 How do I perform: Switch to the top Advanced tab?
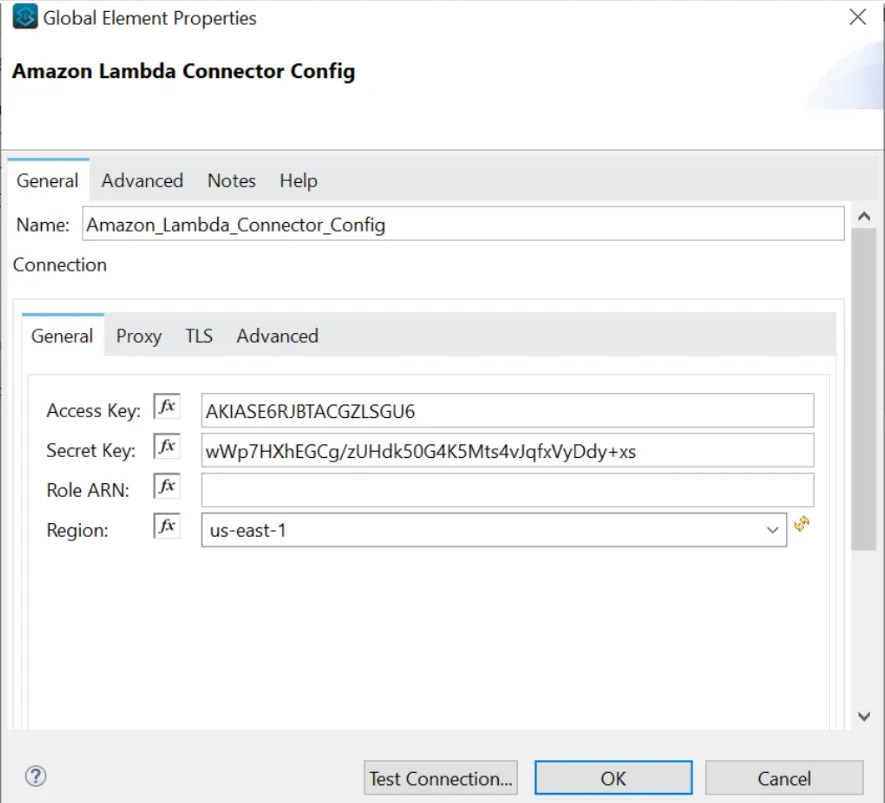click(x=142, y=181)
